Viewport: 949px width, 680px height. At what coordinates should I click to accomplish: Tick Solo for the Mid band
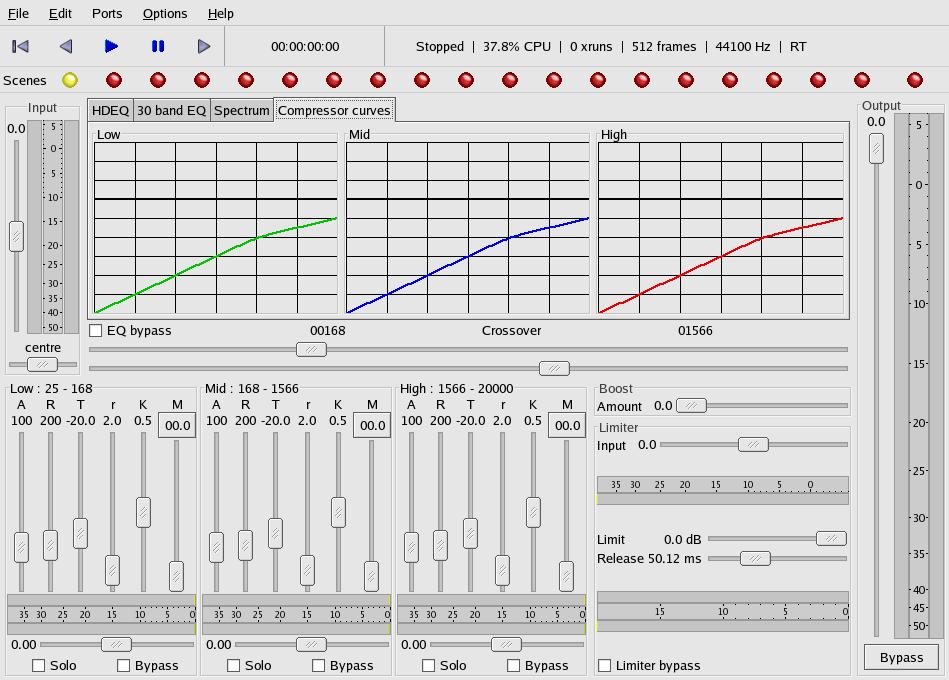234,665
